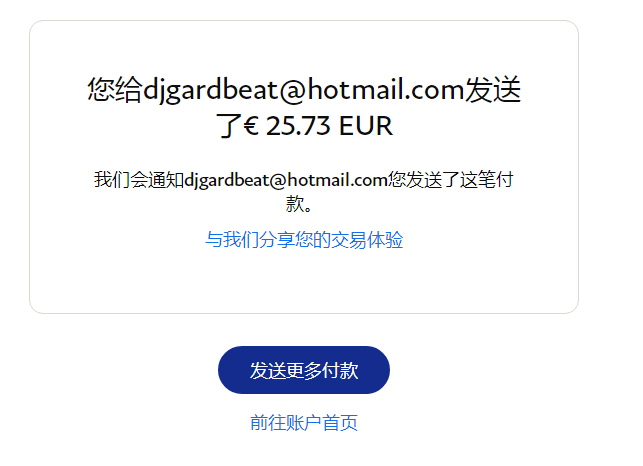Select the djgardbeat@hotmail.com email in the large heading
This screenshot has width=643, height=466.
point(303,90)
